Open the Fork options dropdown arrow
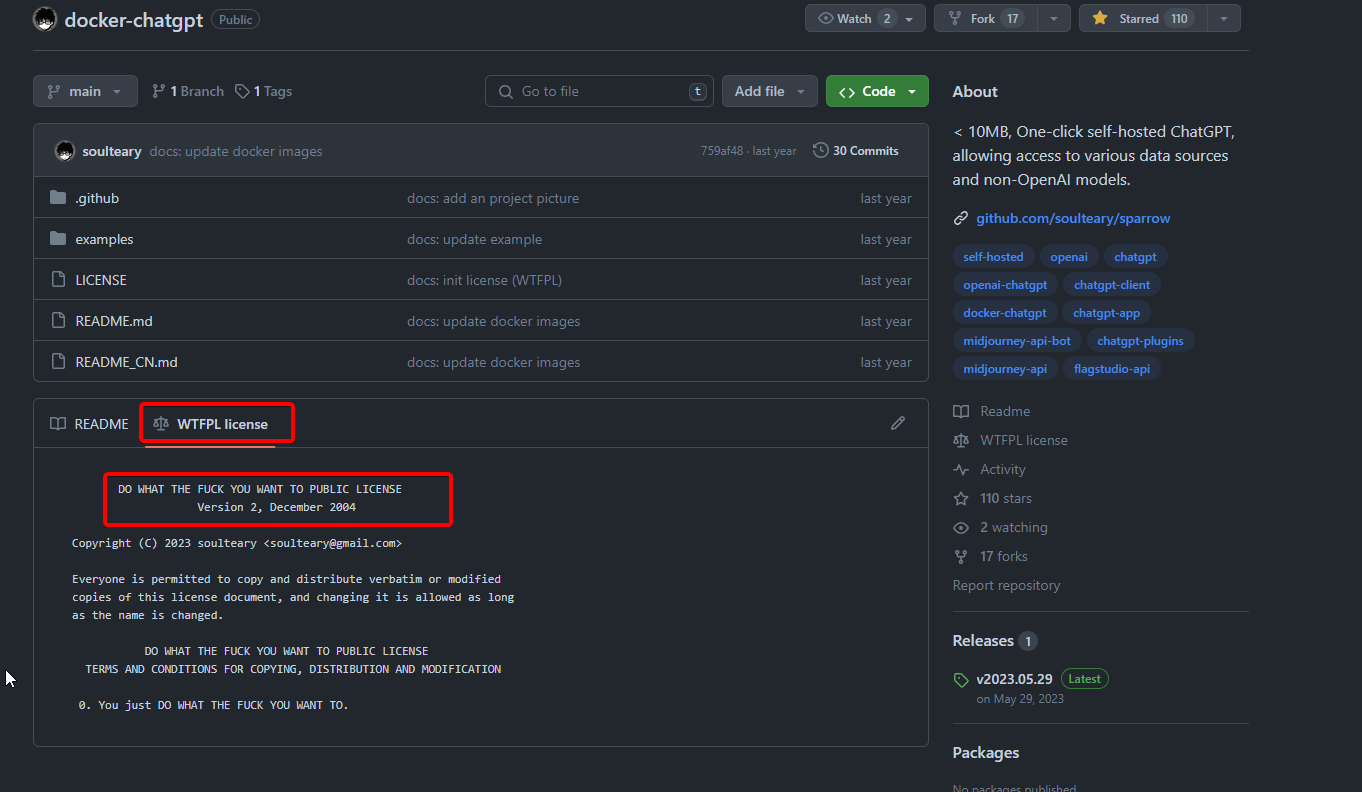The image size is (1362, 792). point(1054,18)
